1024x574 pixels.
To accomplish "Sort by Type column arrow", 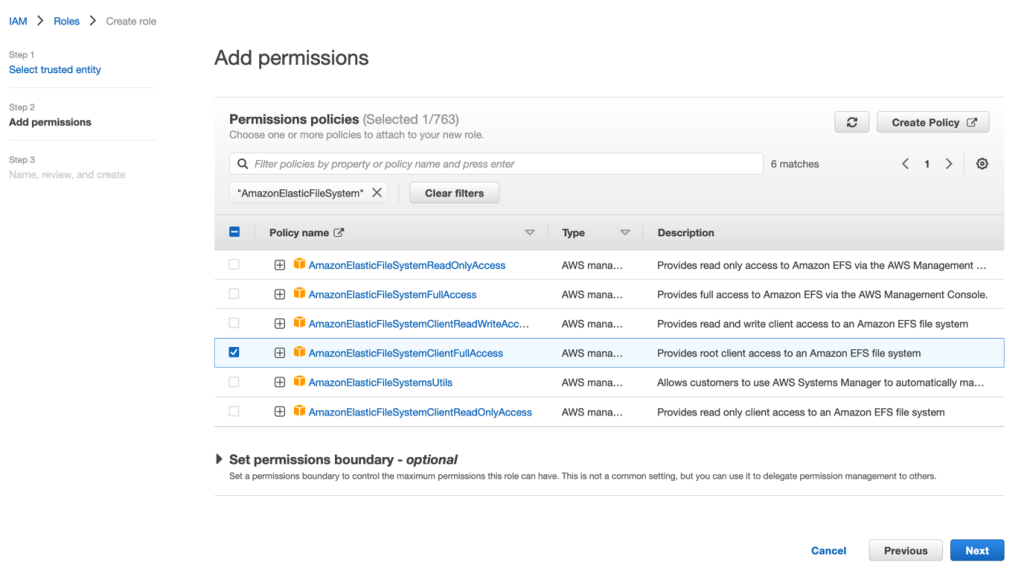I will click(x=625, y=232).
